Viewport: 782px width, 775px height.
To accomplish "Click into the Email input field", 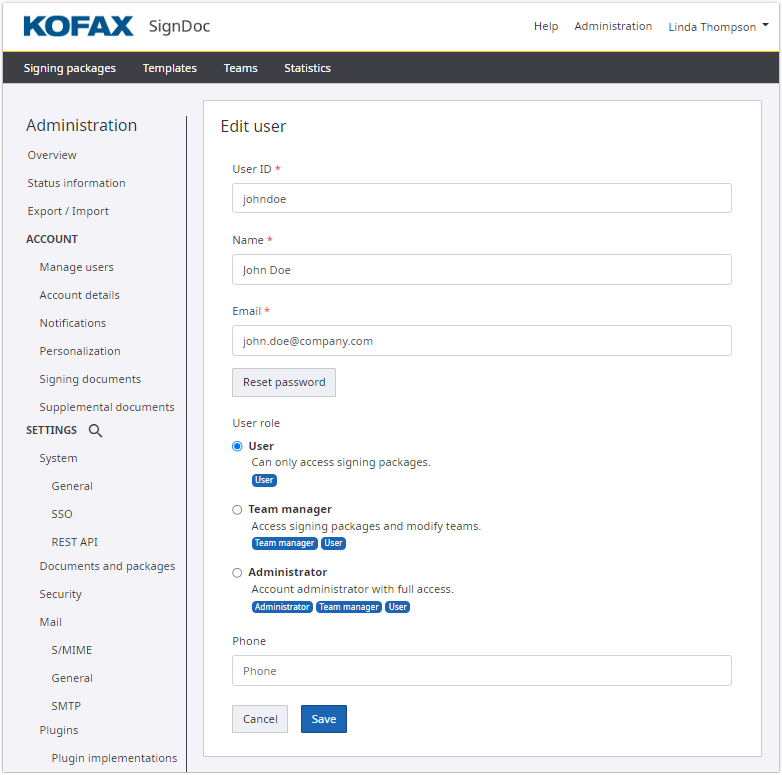I will (481, 341).
